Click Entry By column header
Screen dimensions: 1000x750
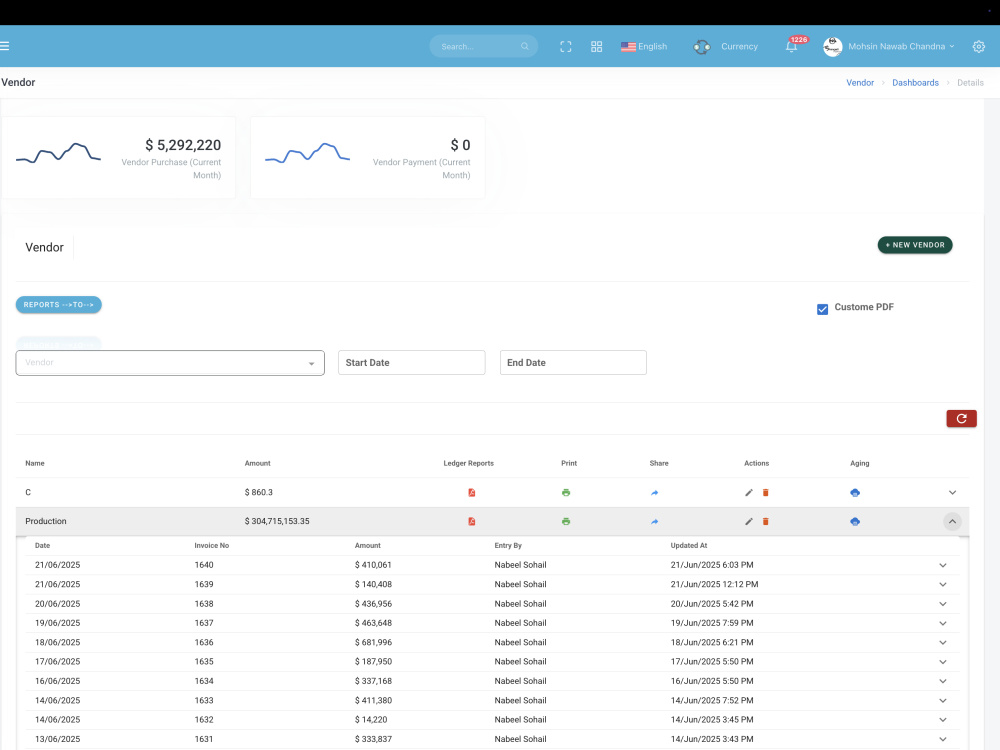click(x=508, y=546)
